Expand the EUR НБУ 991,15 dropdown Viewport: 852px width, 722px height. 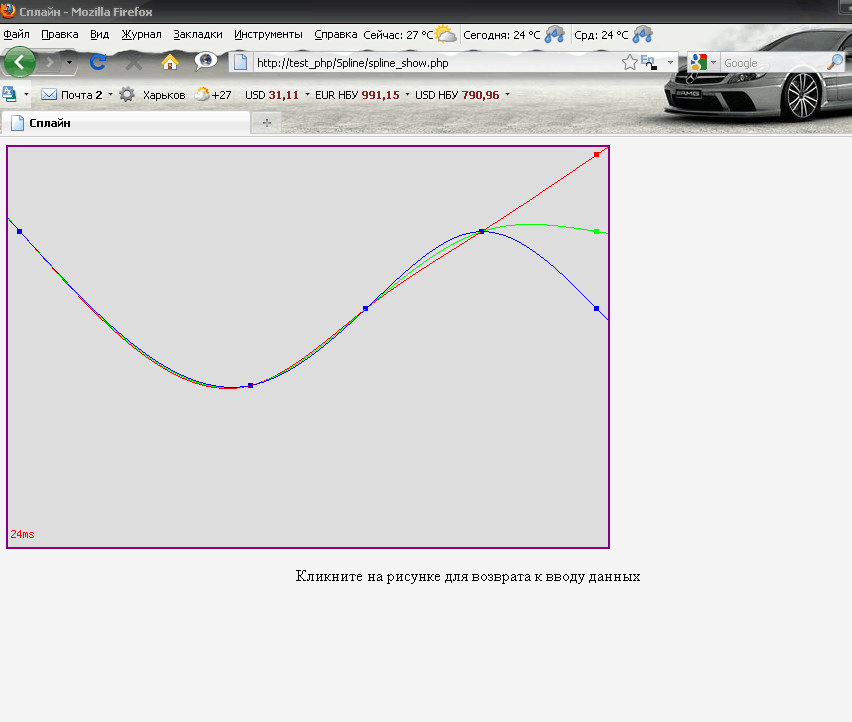tap(407, 95)
